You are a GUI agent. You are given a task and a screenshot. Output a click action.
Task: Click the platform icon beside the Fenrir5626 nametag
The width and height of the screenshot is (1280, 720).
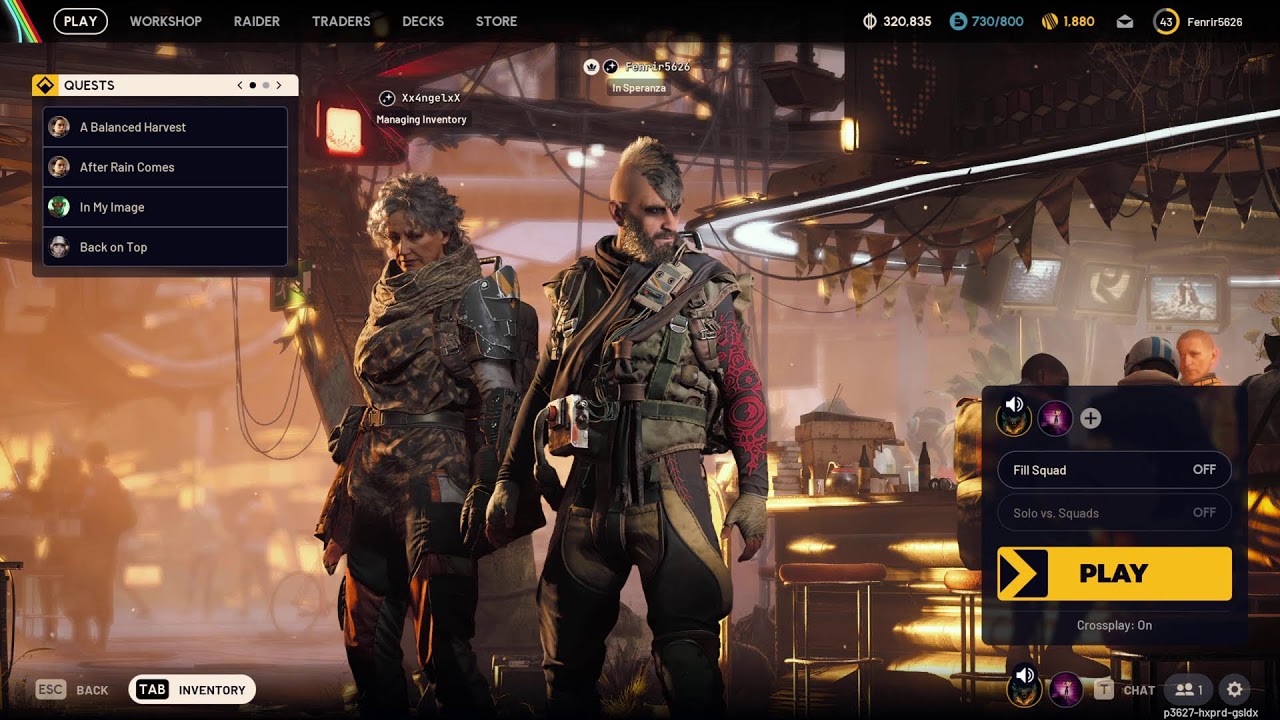pos(610,66)
